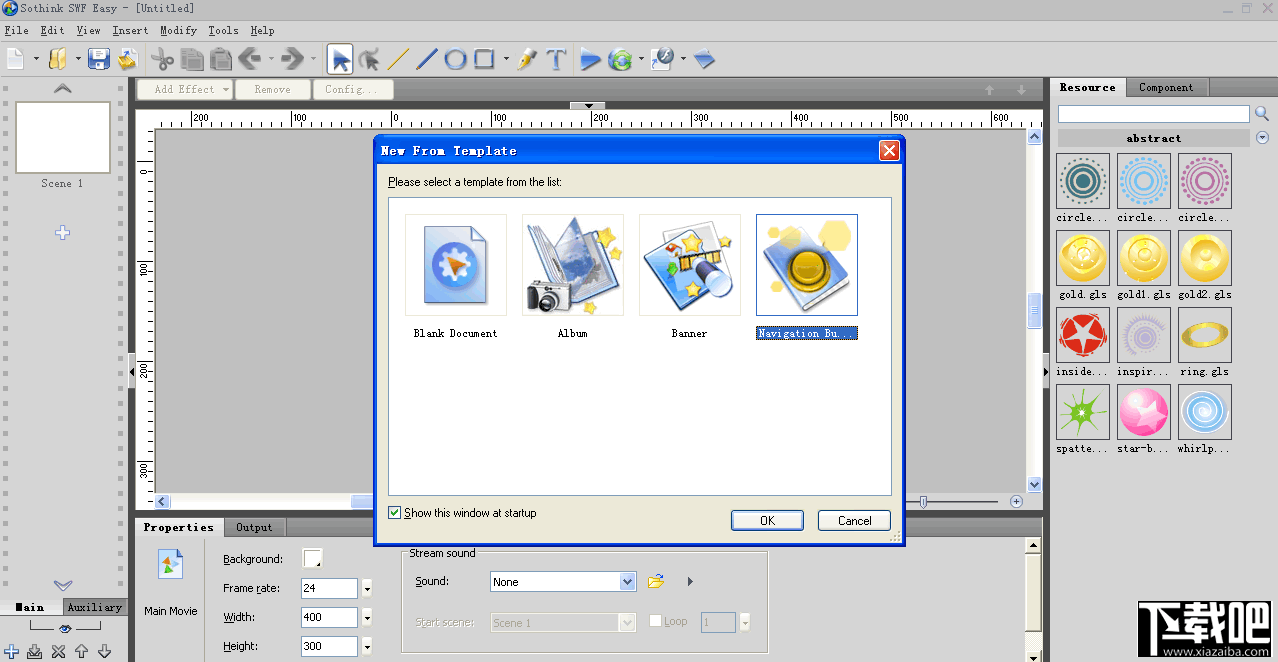Image resolution: width=1278 pixels, height=662 pixels.
Task: Select the red inside resource thumbnail
Action: point(1083,335)
